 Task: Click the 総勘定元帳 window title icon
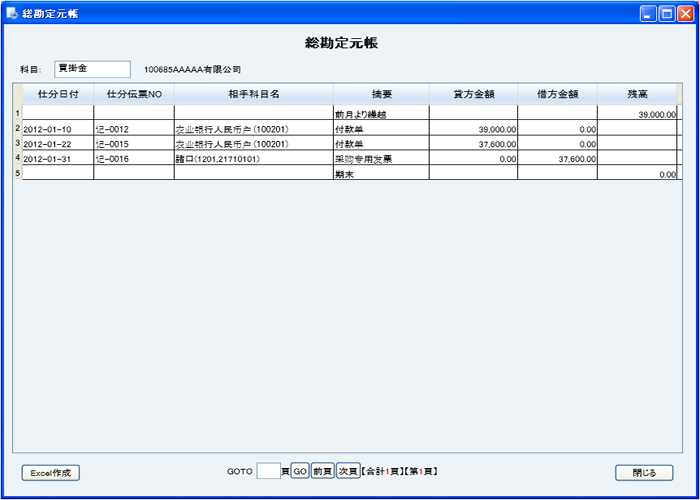pyautogui.click(x=12, y=13)
